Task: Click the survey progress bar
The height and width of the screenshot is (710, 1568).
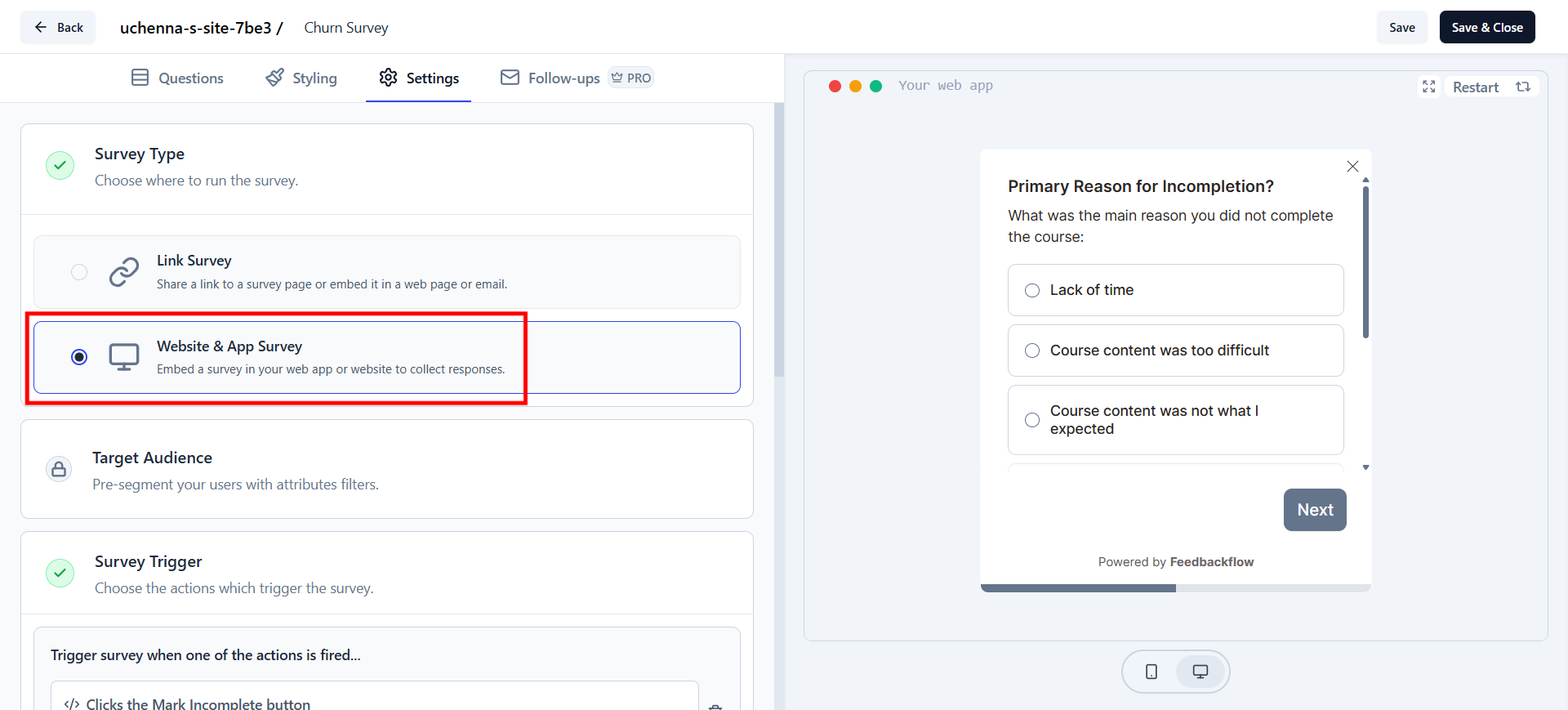Action: pyautogui.click(x=1176, y=588)
